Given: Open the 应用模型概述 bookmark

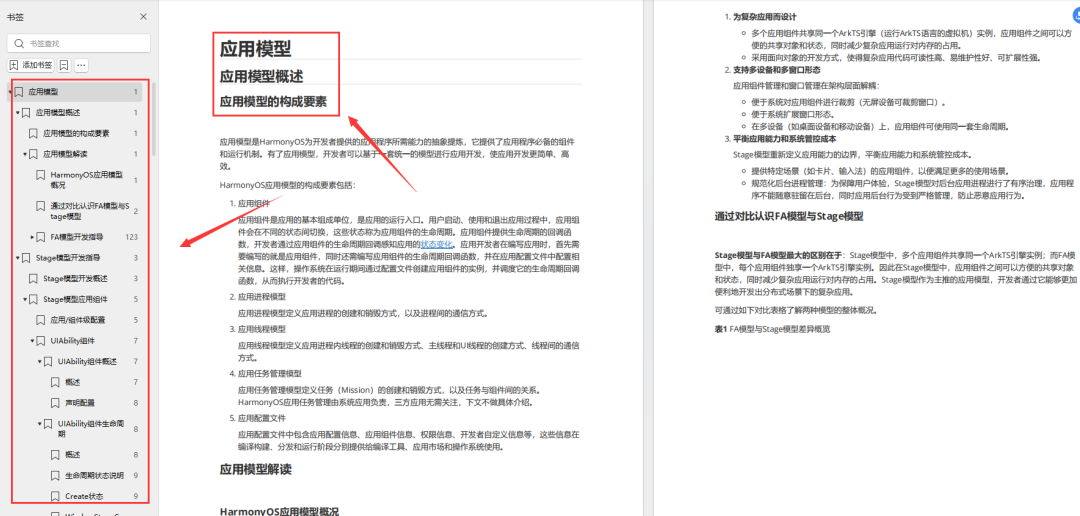Looking at the screenshot, I should [59, 112].
